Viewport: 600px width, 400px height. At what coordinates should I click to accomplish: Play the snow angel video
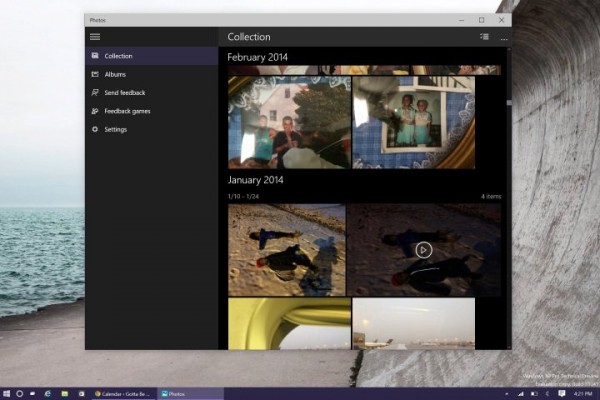[x=424, y=250]
